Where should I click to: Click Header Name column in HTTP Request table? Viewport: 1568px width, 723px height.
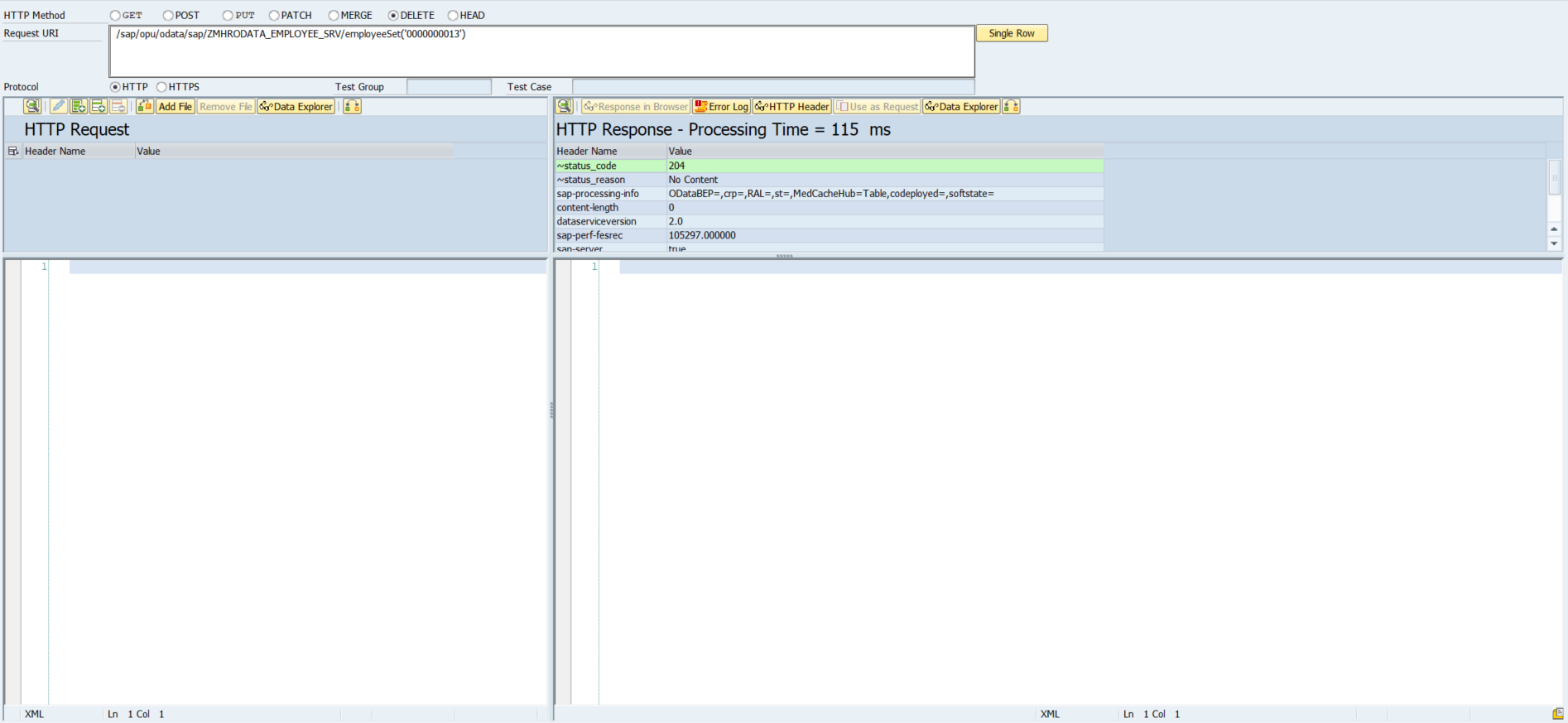(79, 151)
